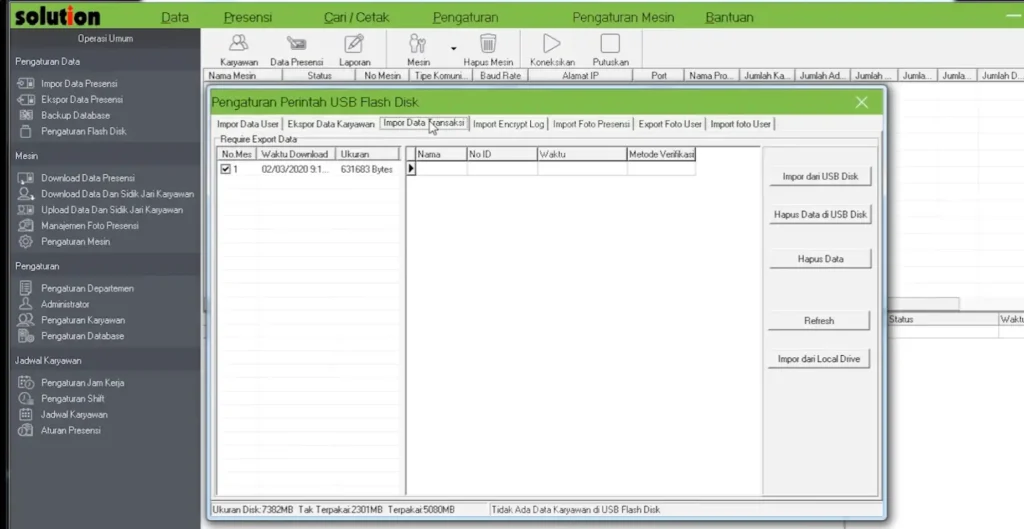This screenshot has height=529, width=1024.
Task: Open the Pengaturan Mesin menu
Action: coord(623,17)
